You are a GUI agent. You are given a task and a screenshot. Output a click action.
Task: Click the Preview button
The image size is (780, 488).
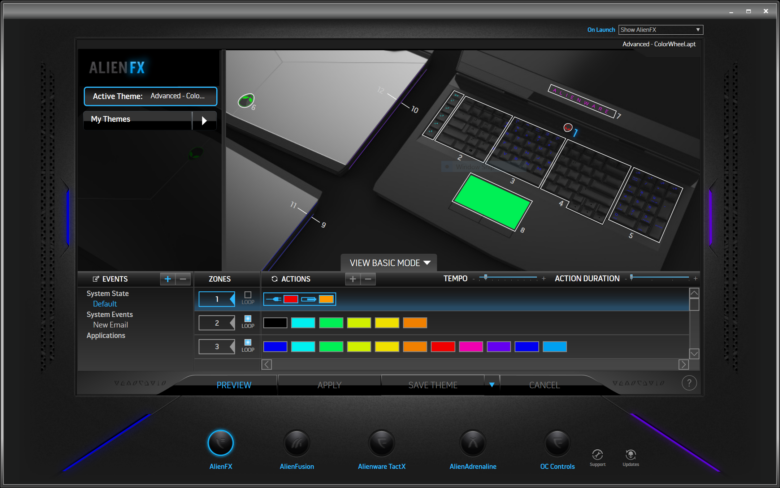point(234,385)
